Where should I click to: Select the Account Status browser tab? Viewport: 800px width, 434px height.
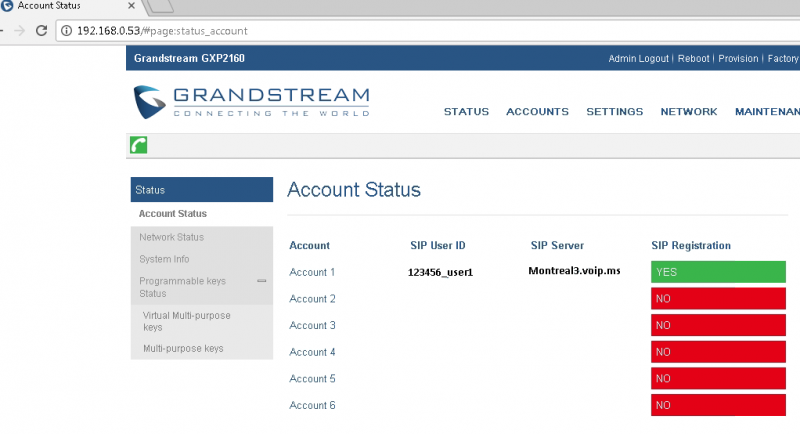tap(69, 6)
